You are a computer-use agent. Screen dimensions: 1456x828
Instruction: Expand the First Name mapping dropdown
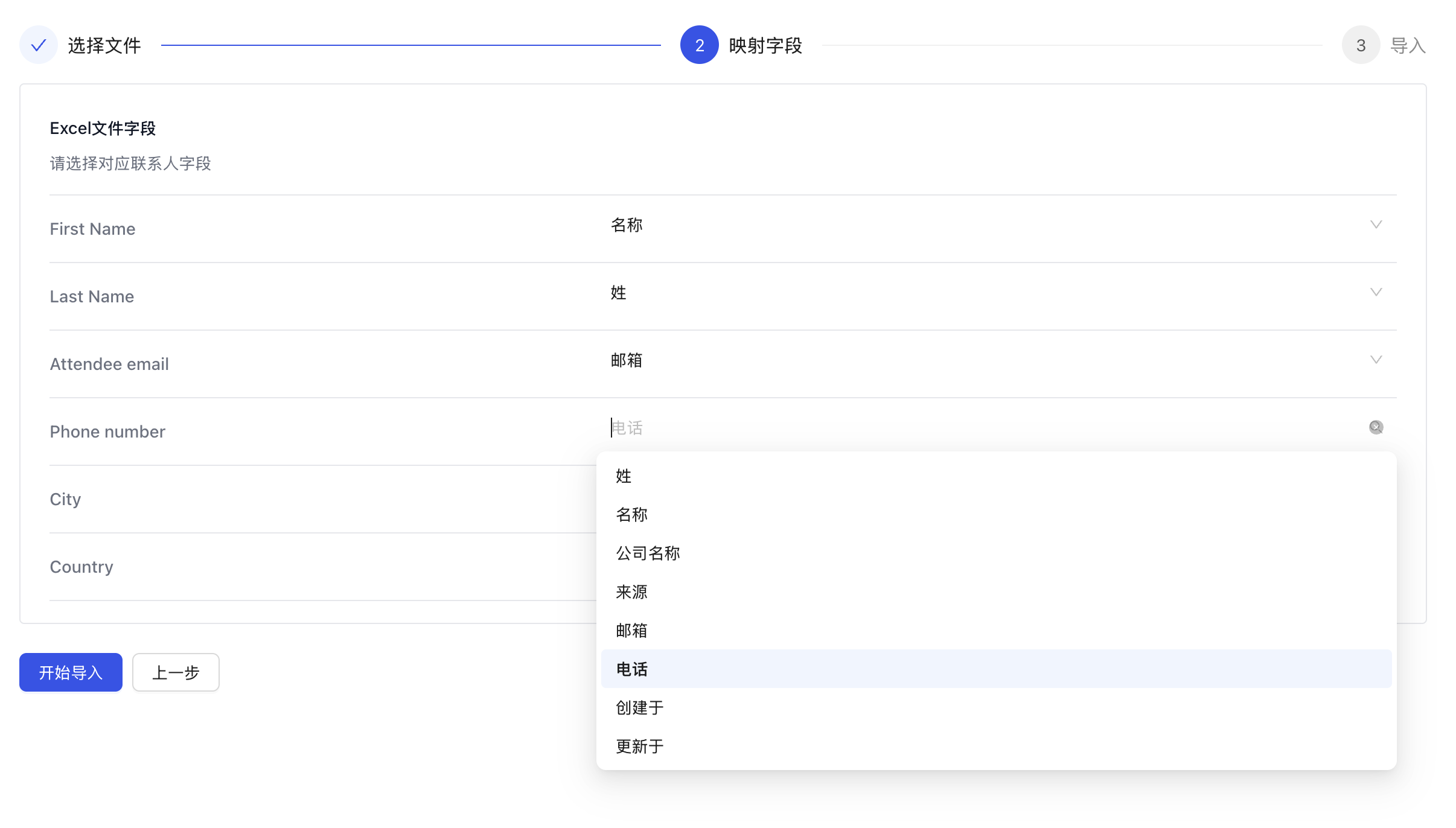coord(1376,224)
